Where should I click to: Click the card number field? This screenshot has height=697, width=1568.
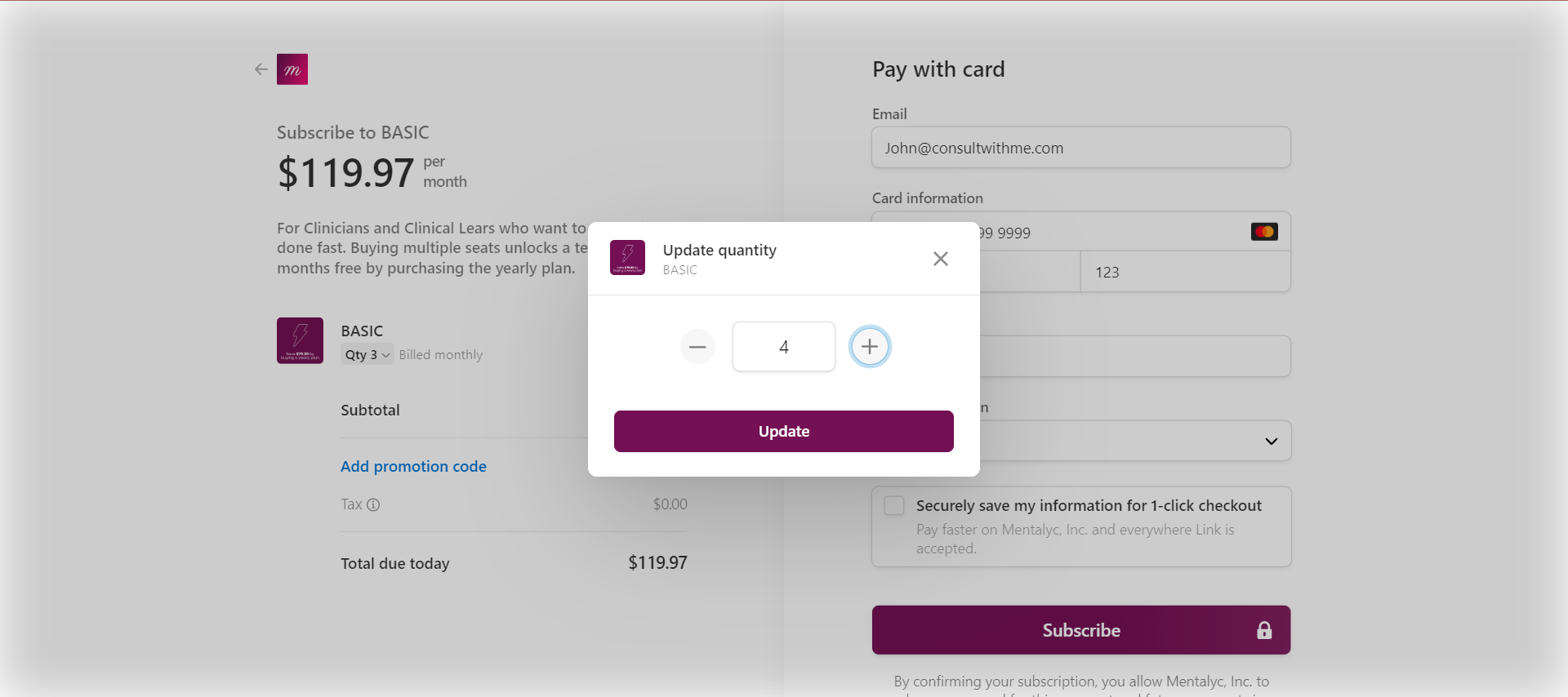(1081, 232)
